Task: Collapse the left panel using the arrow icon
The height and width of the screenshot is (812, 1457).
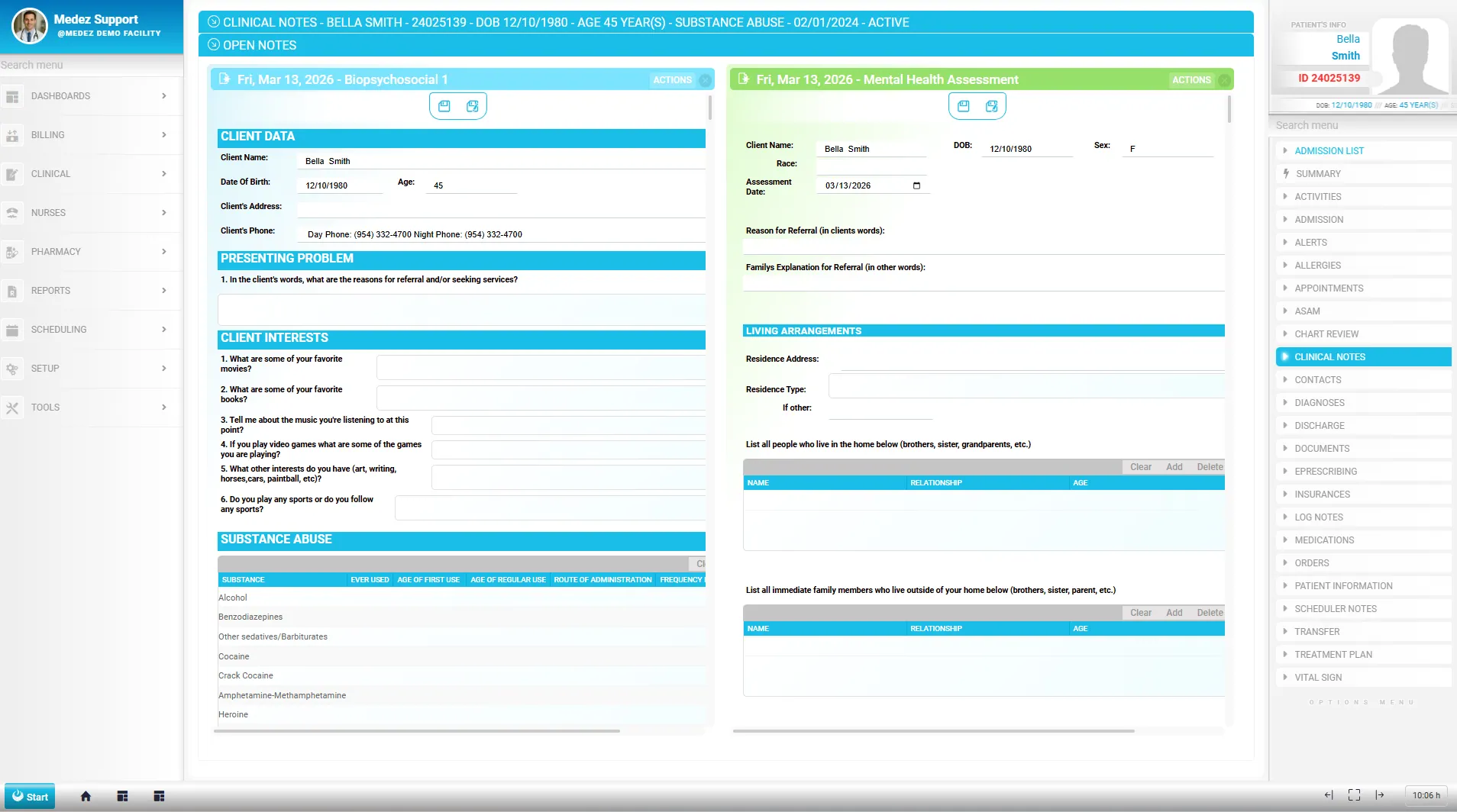Action: coord(1330,795)
